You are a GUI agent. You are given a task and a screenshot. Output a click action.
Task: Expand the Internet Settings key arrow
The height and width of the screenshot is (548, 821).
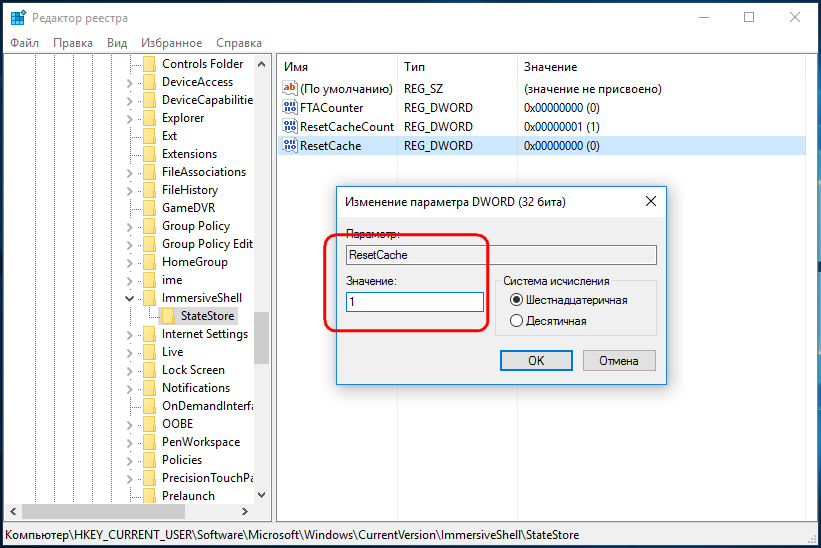point(129,334)
